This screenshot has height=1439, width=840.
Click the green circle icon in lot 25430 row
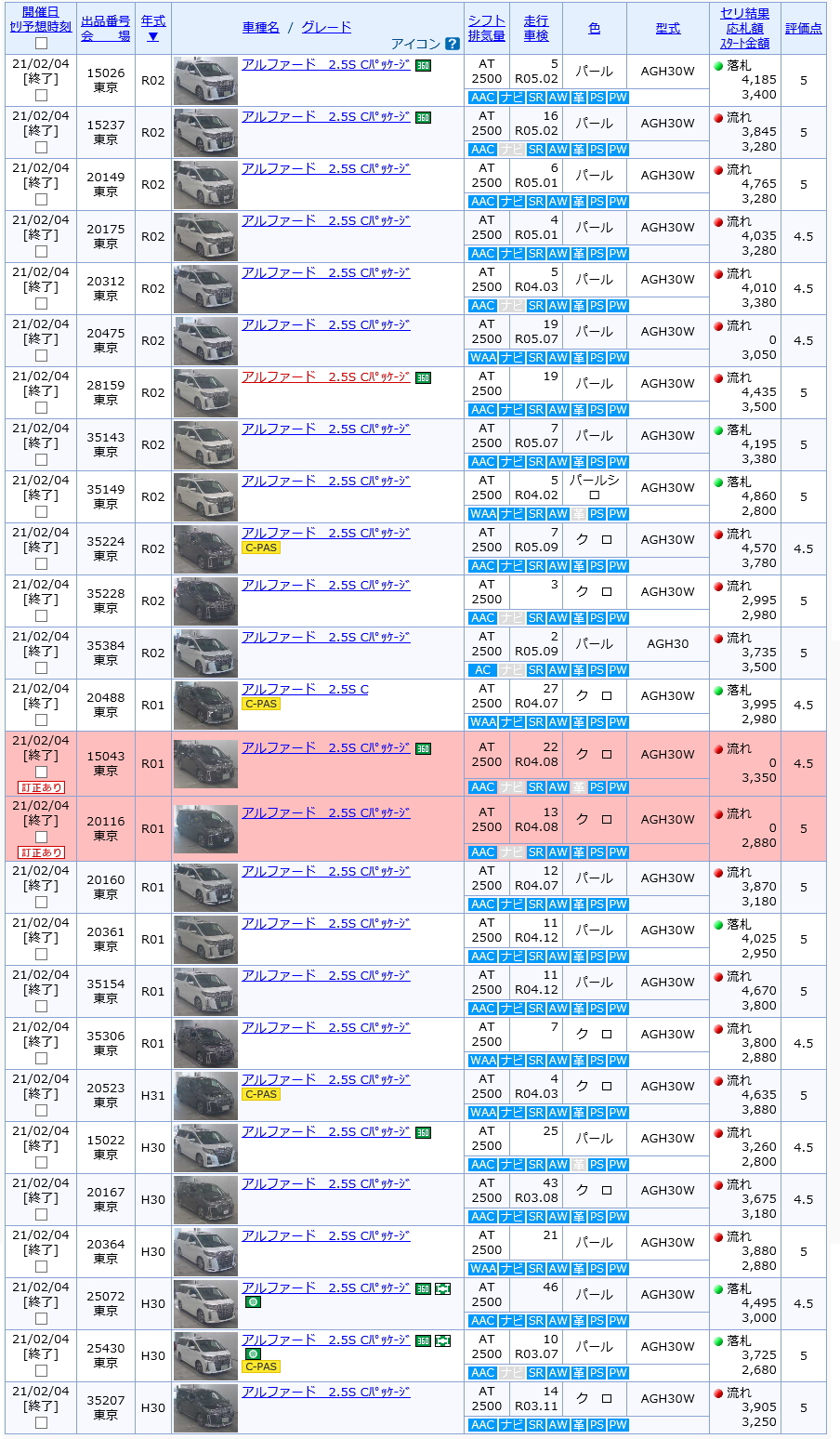point(252,1354)
